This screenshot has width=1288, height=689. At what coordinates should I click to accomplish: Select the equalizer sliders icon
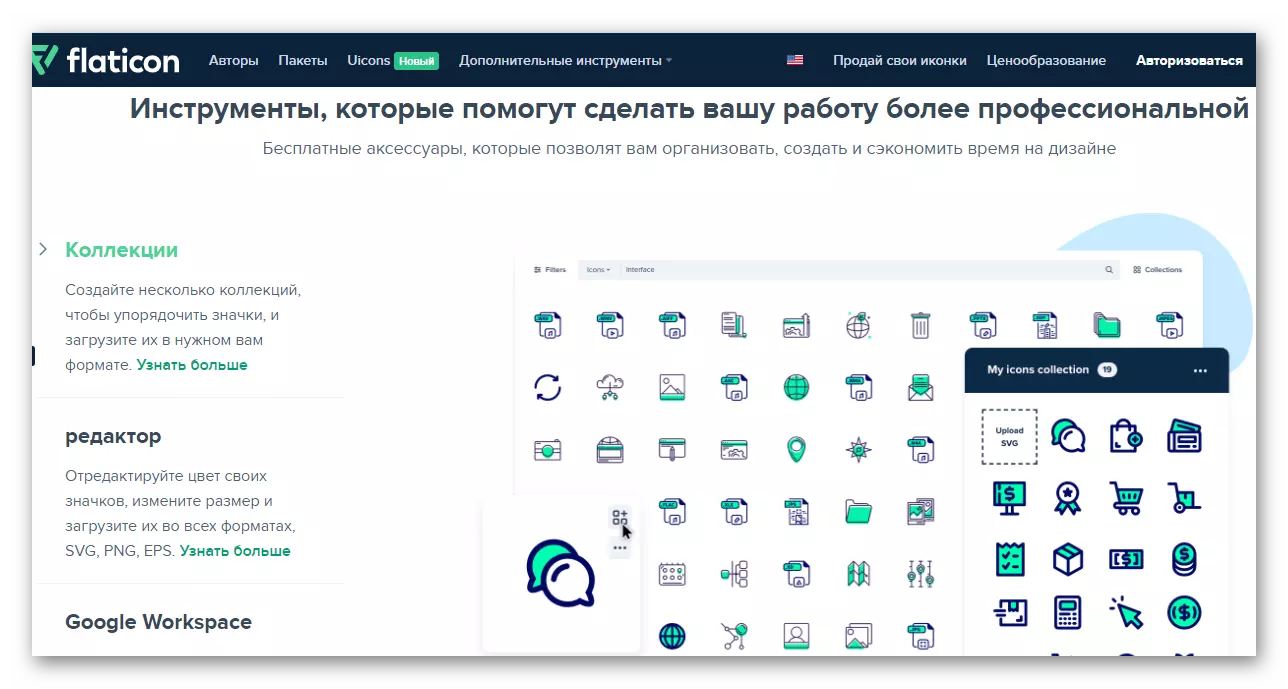coord(920,574)
